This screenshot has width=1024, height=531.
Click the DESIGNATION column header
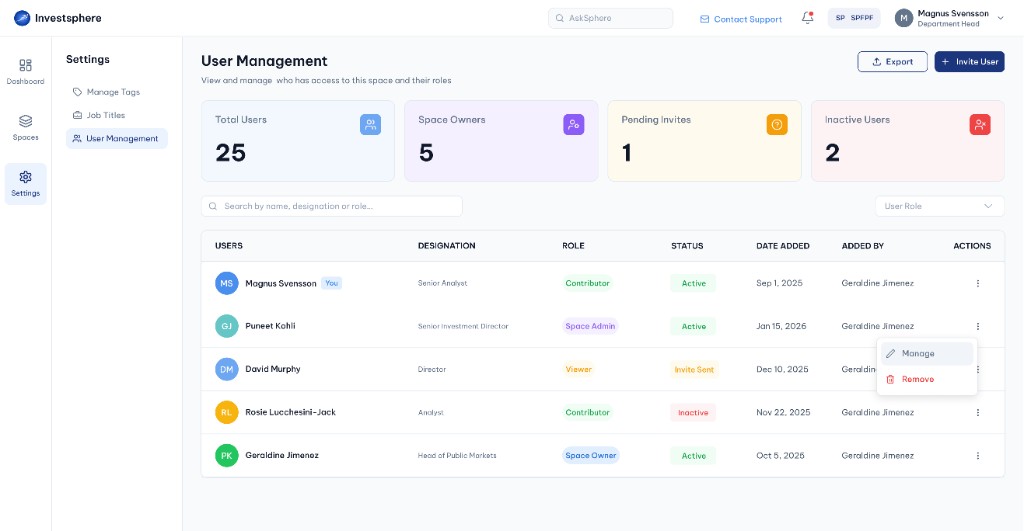tap(447, 246)
